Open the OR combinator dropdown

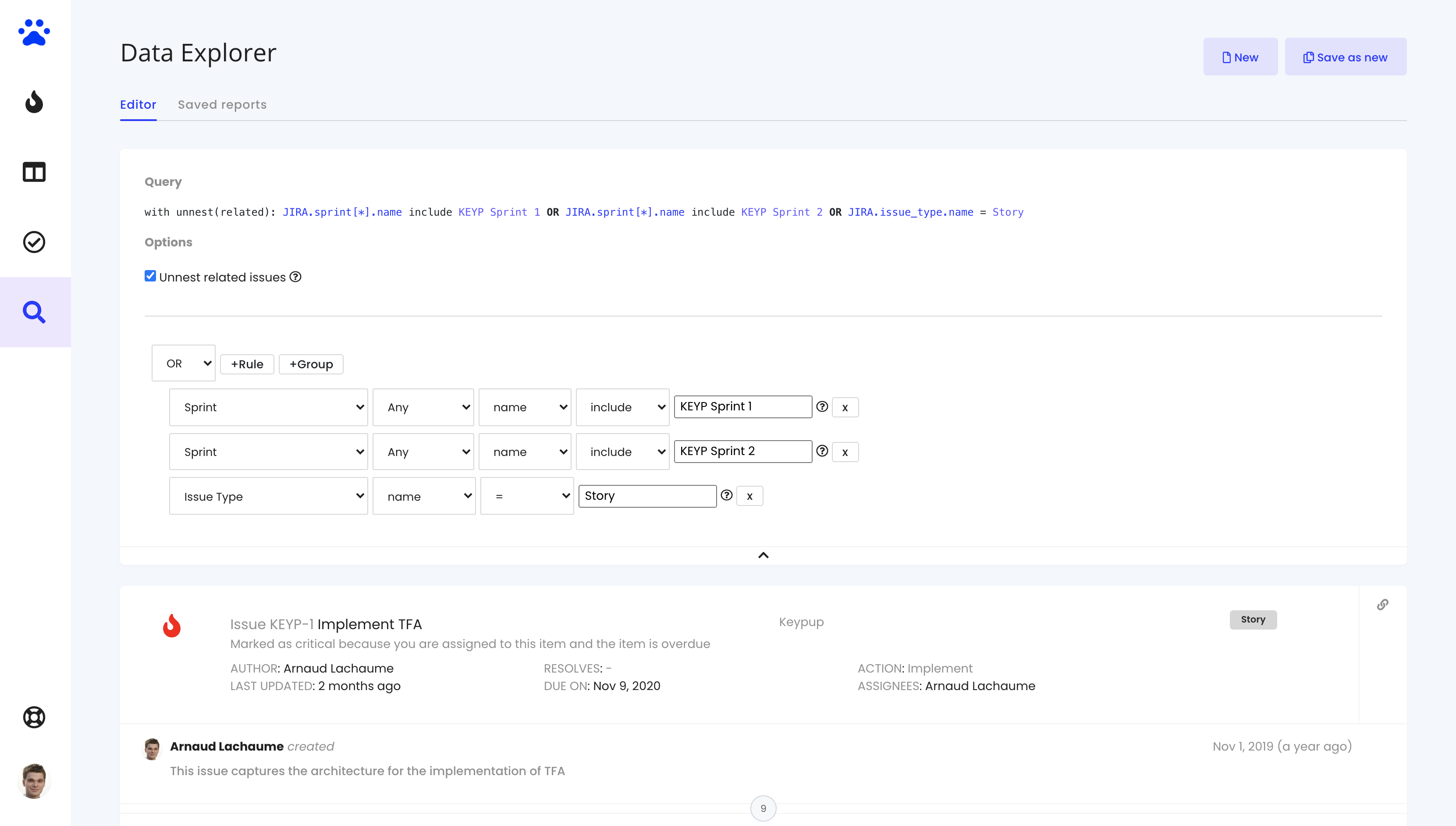point(183,363)
